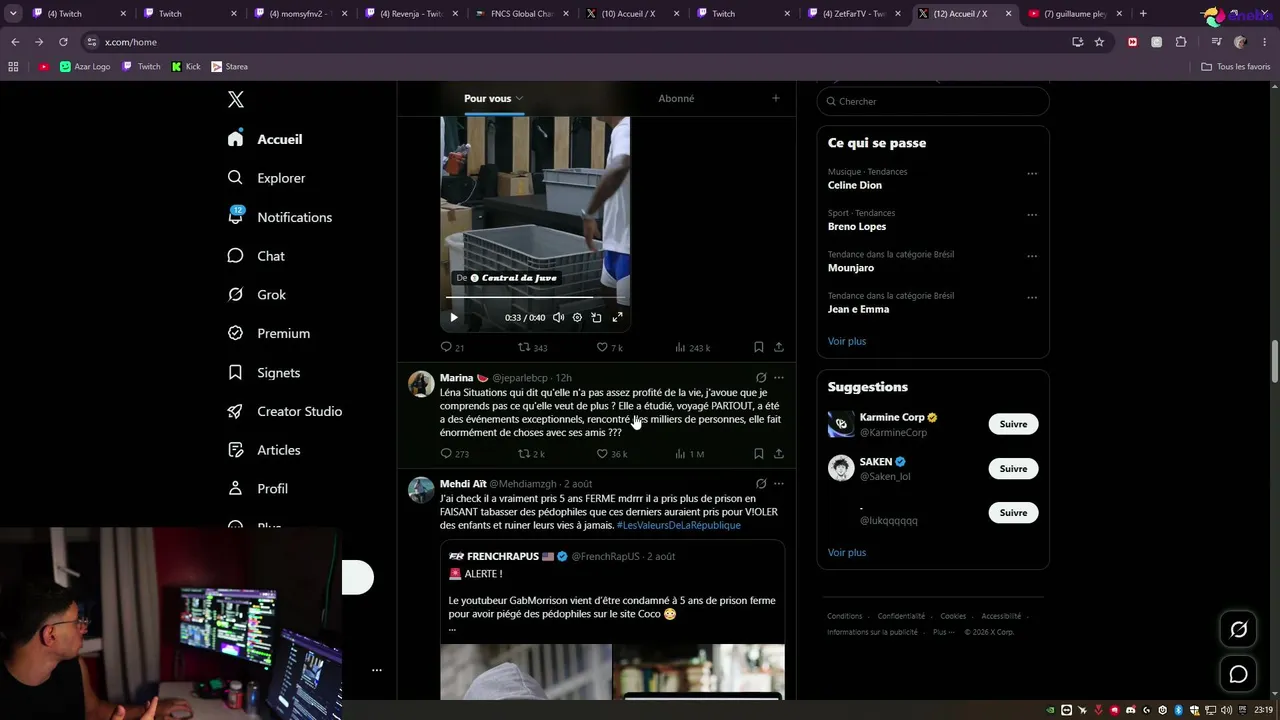The image size is (1280, 720).
Task: Click the Chercher search field
Action: [933, 101]
